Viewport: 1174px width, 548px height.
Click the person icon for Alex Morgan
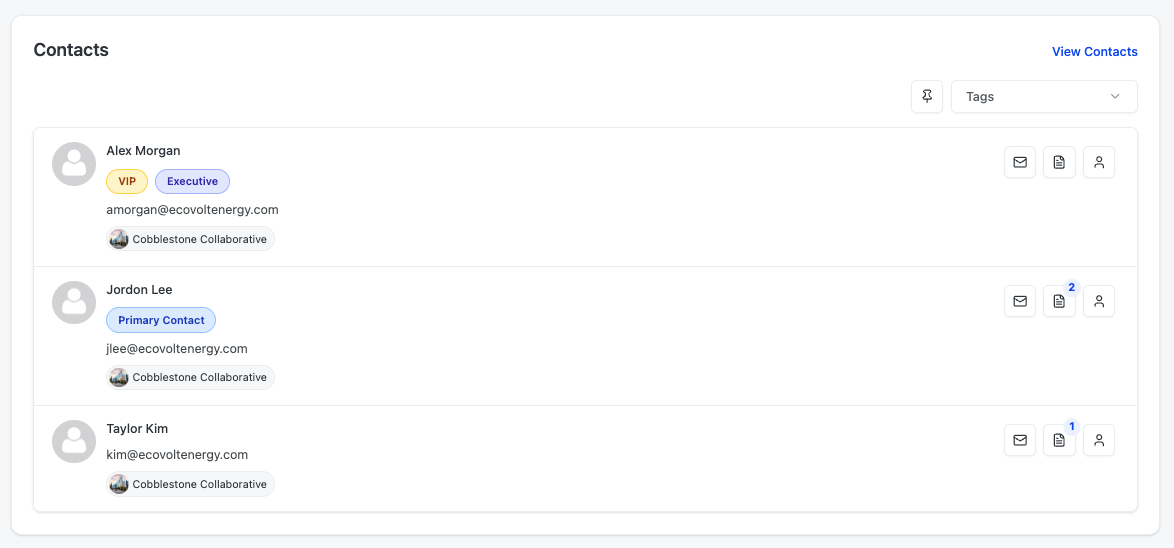(x=1098, y=162)
